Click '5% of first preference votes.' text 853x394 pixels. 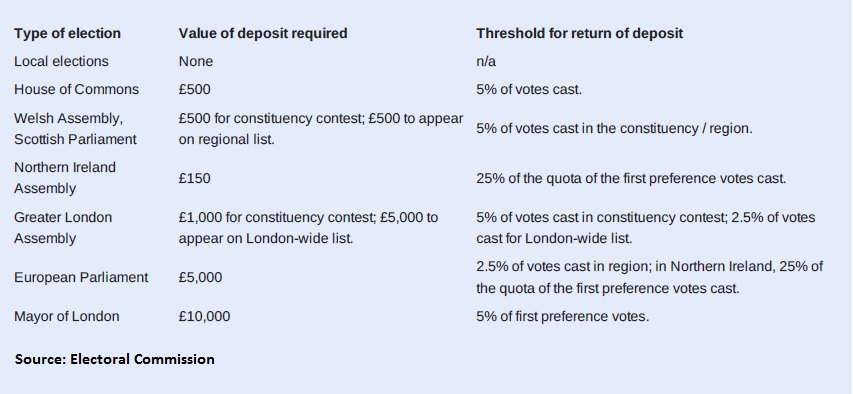(563, 317)
